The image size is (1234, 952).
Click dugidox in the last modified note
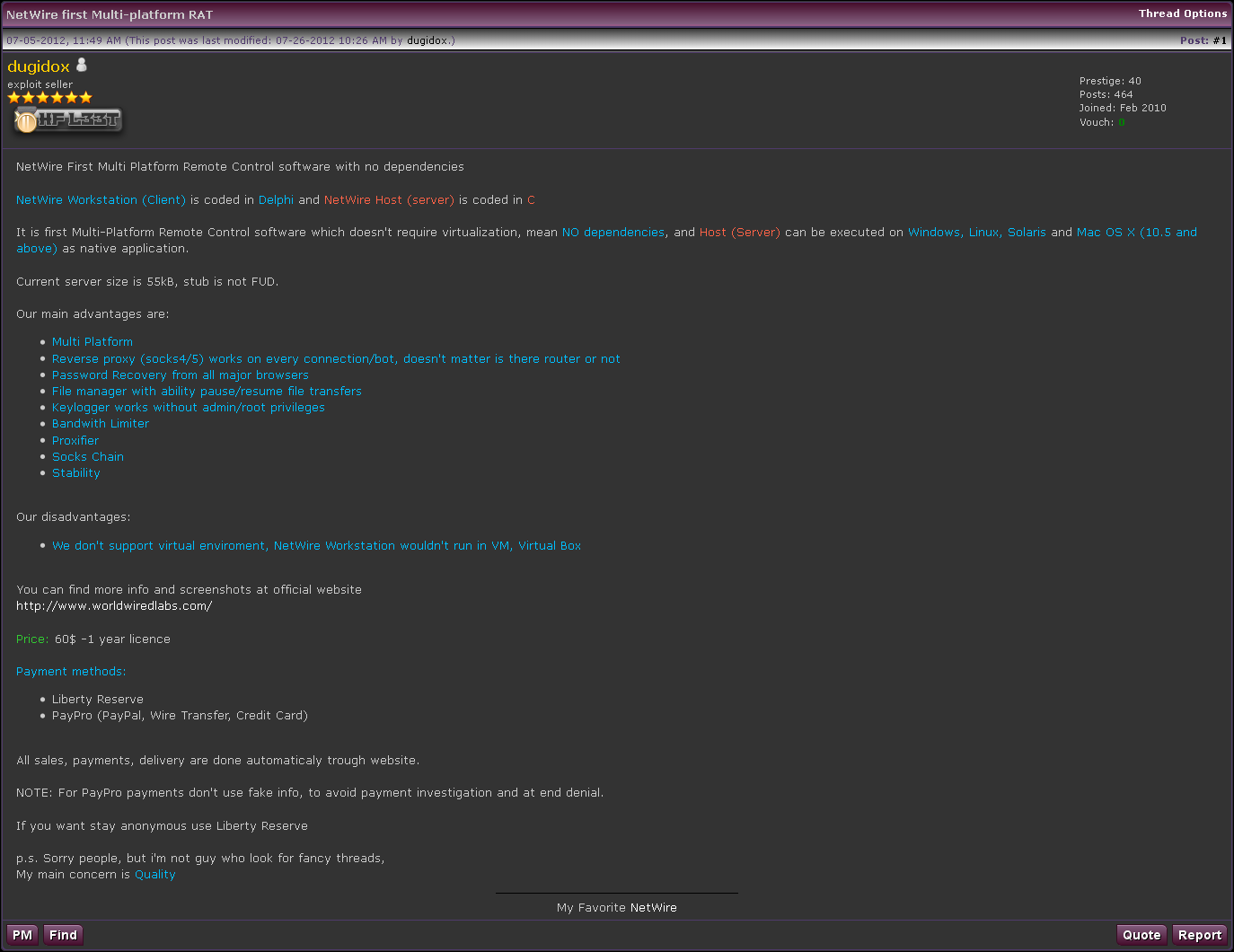427,40
